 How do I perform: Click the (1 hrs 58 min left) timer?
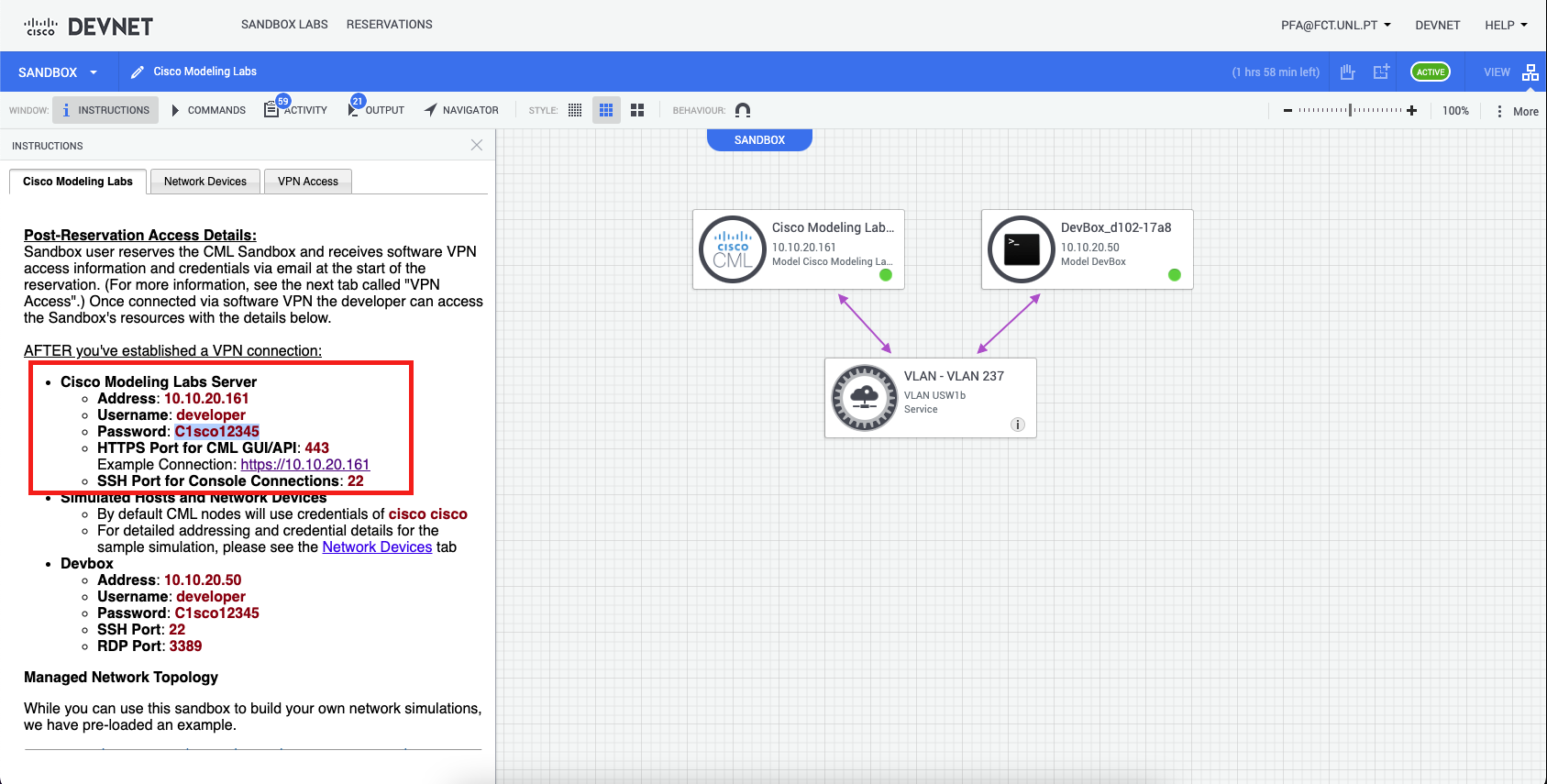pos(1276,72)
